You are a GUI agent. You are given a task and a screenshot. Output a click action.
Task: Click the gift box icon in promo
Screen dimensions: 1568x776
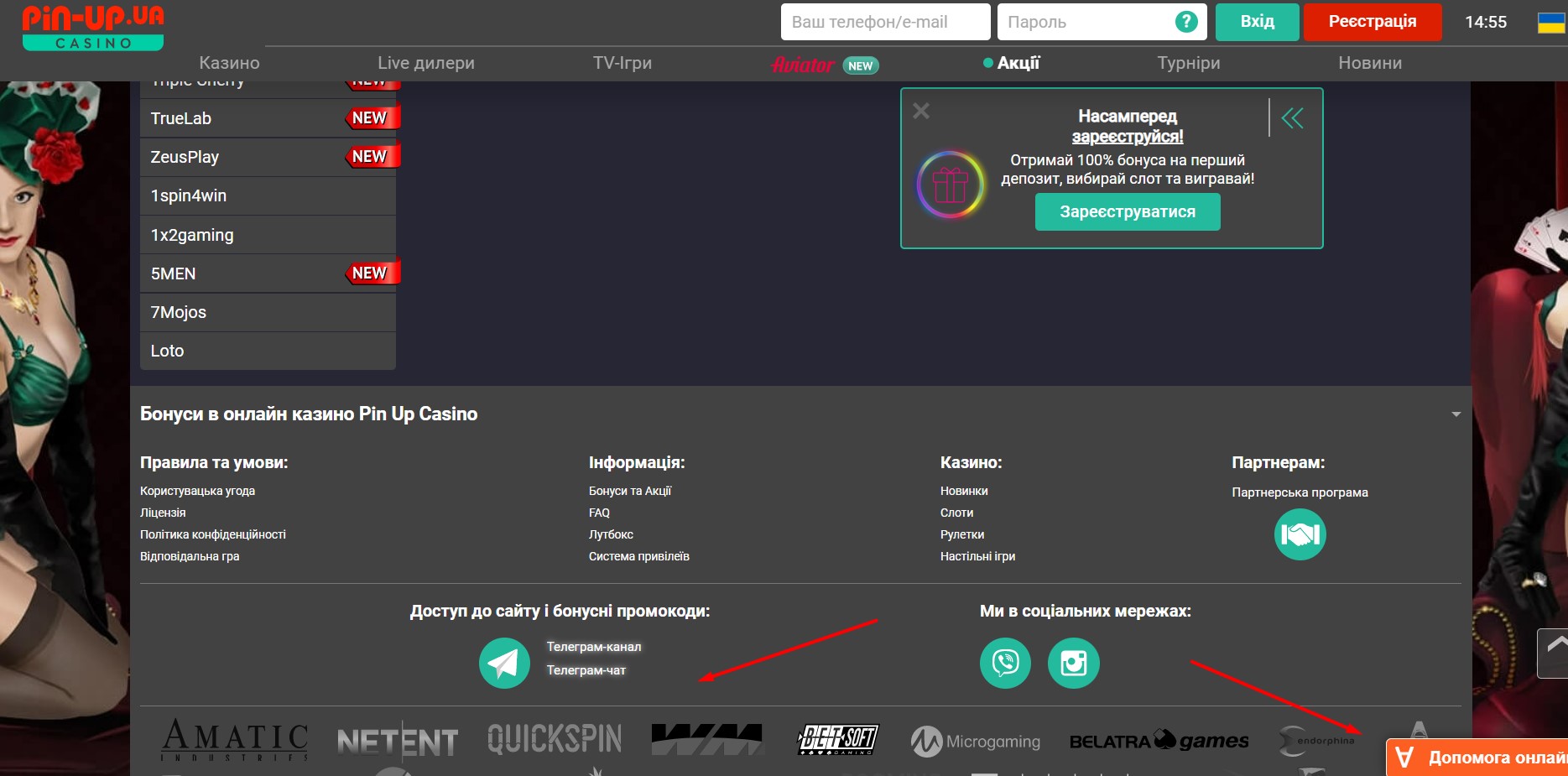click(951, 185)
